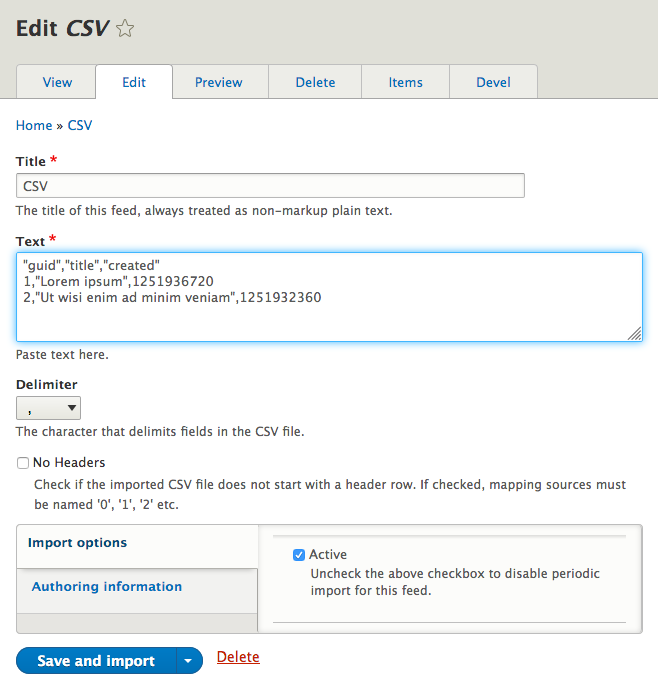This screenshot has height=687, width=658.
Task: Switch to the View tab
Action: [58, 82]
